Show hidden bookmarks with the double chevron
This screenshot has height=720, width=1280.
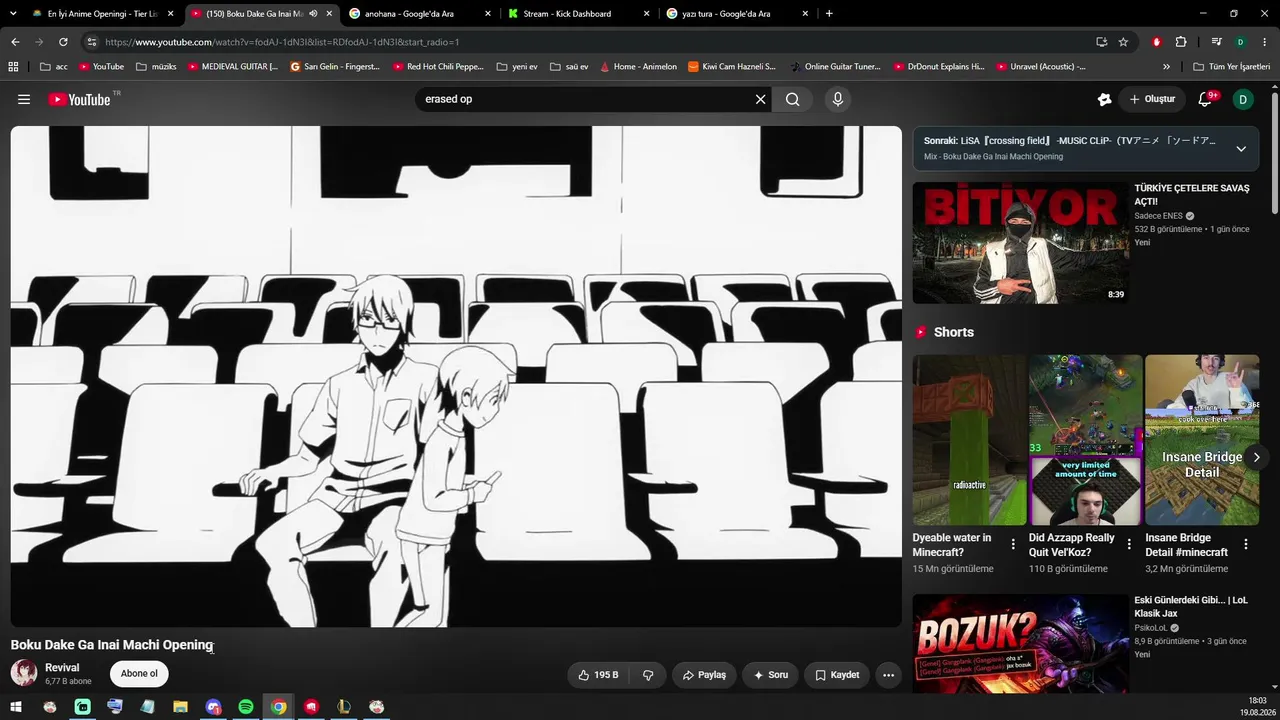coord(1166,67)
